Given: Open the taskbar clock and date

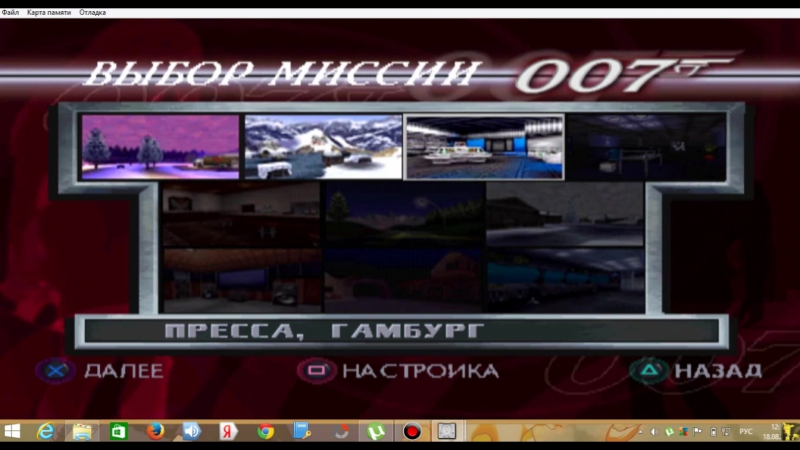Looking at the screenshot, I should 771,432.
